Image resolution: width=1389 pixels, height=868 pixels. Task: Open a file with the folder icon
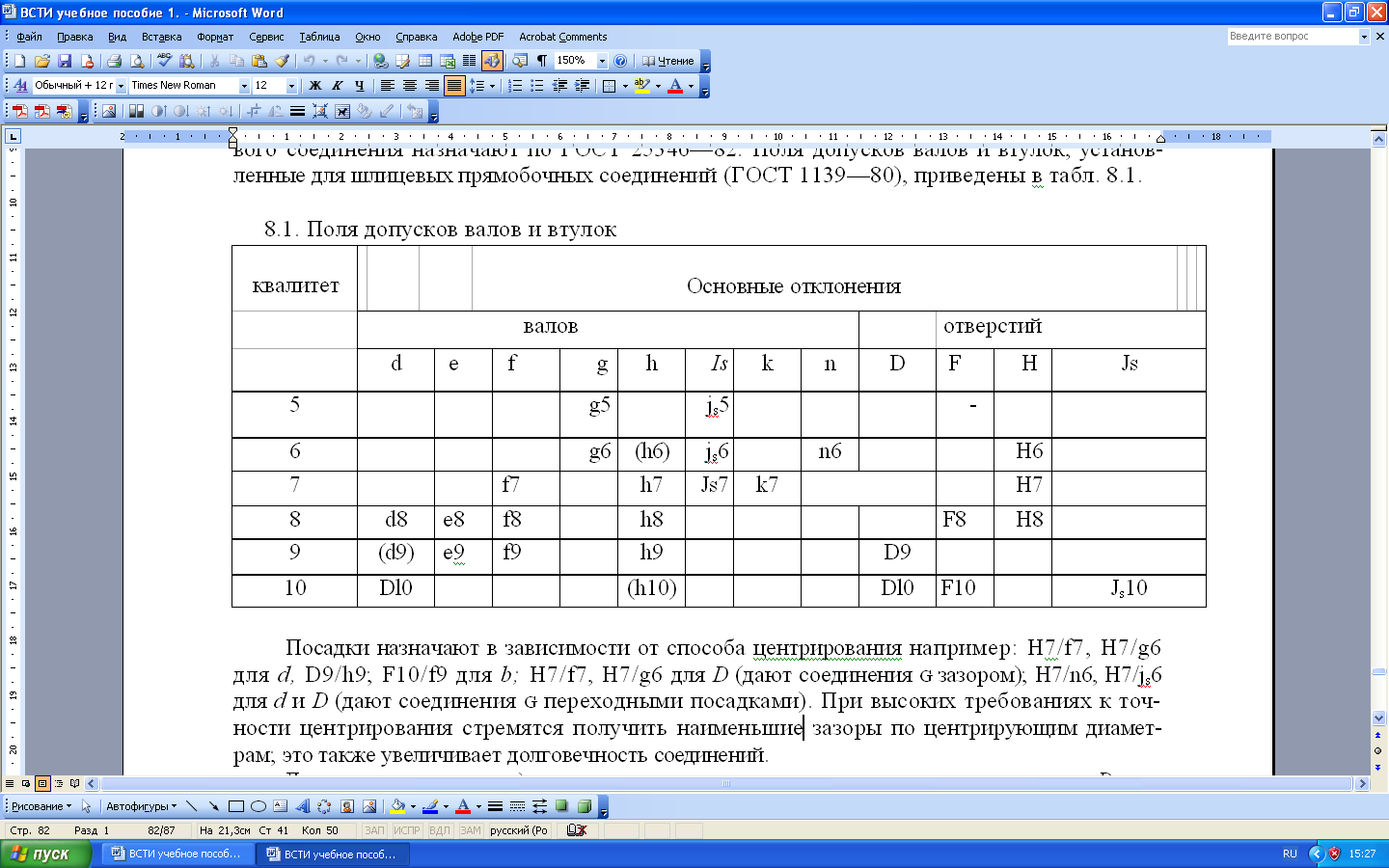pyautogui.click(x=42, y=61)
